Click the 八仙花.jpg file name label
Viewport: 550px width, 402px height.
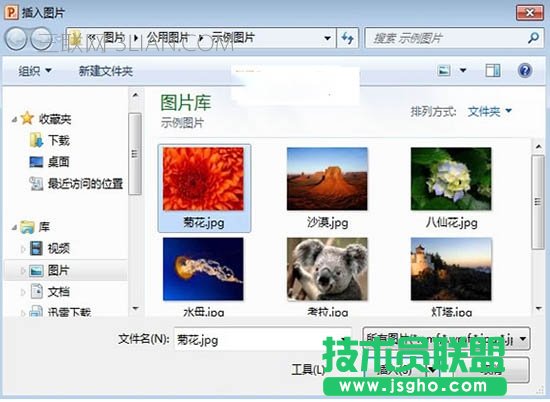point(451,222)
